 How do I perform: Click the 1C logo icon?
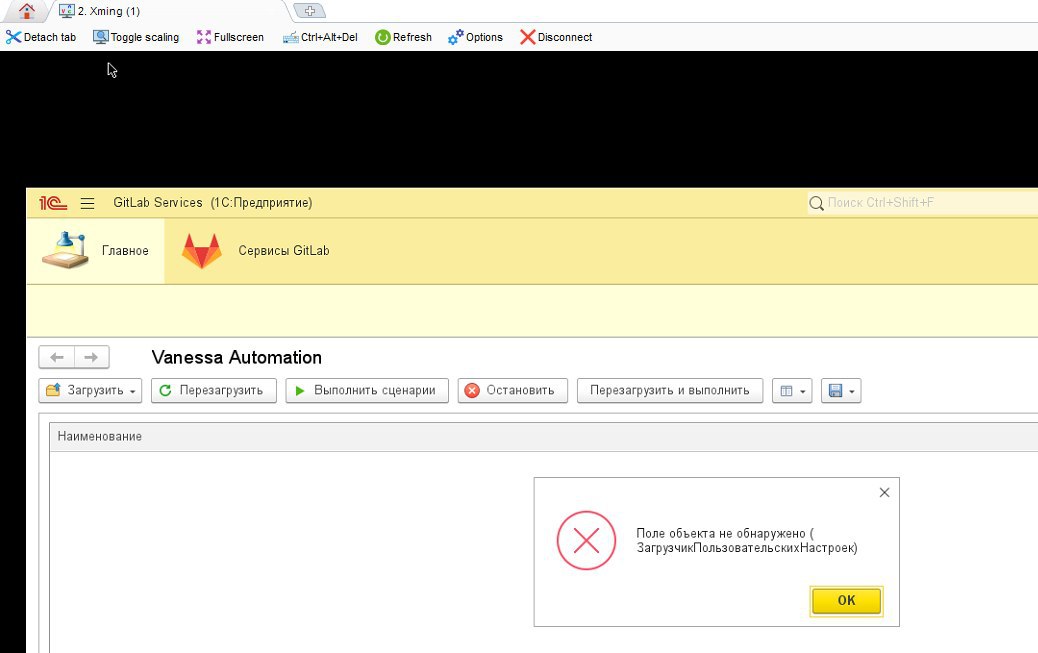coord(53,203)
